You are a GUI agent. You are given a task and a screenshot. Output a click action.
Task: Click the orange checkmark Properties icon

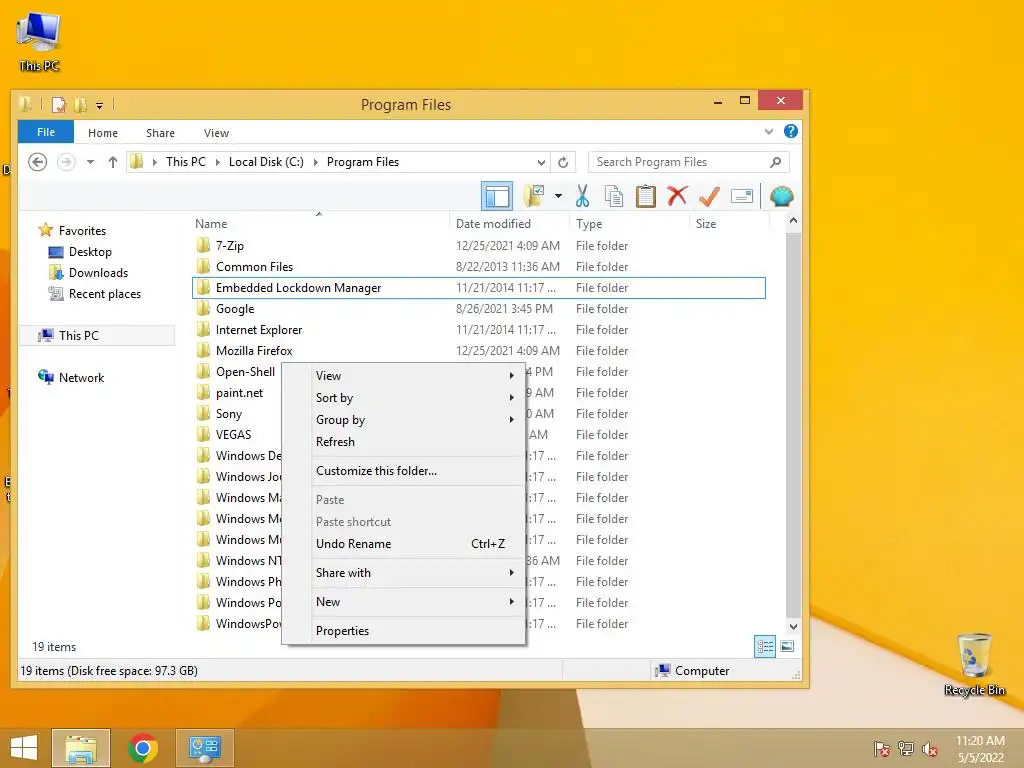pyautogui.click(x=709, y=196)
